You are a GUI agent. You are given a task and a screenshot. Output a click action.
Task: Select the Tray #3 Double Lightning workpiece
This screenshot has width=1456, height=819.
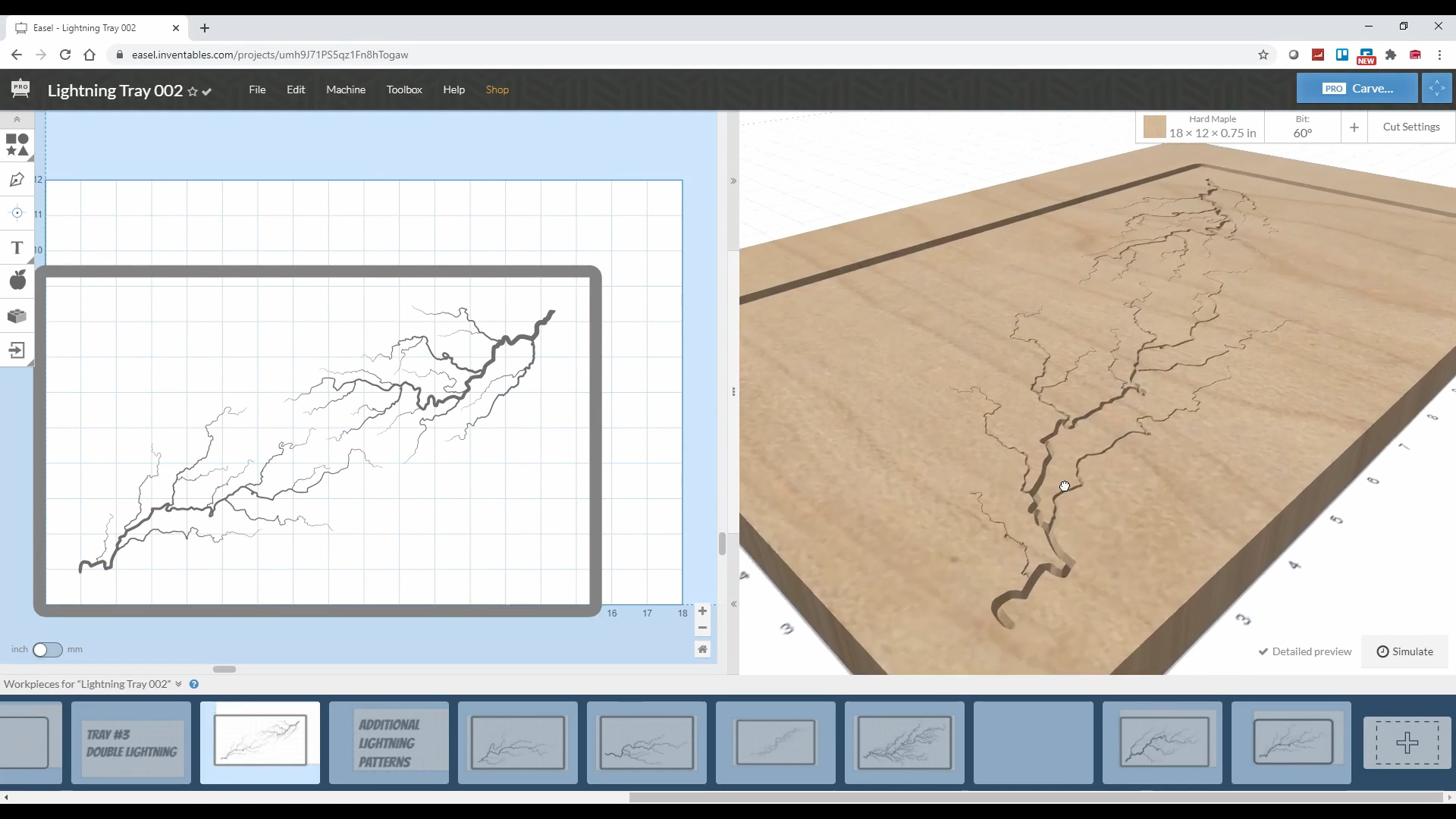pos(131,743)
